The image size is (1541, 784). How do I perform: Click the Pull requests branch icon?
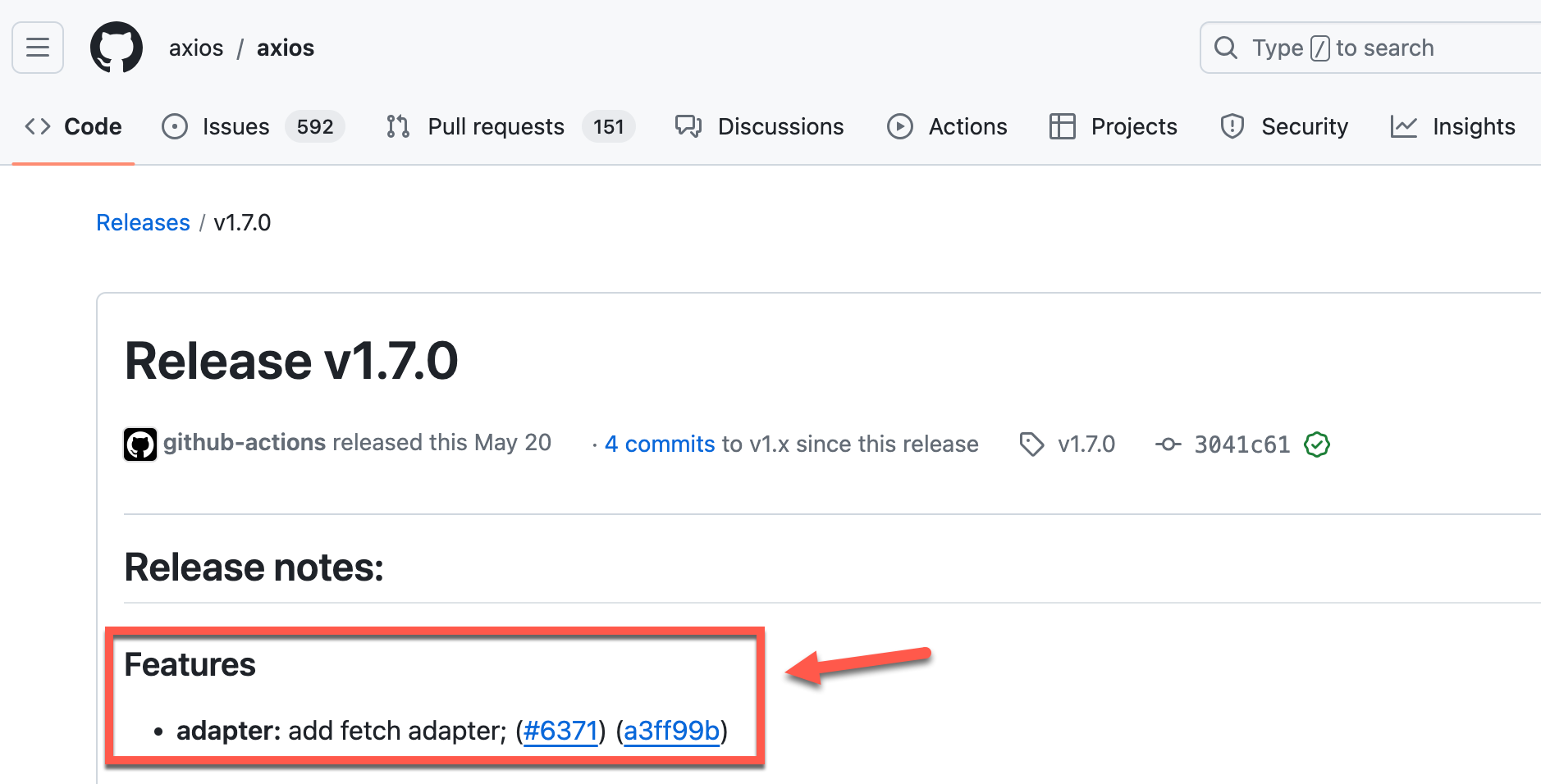pos(398,126)
